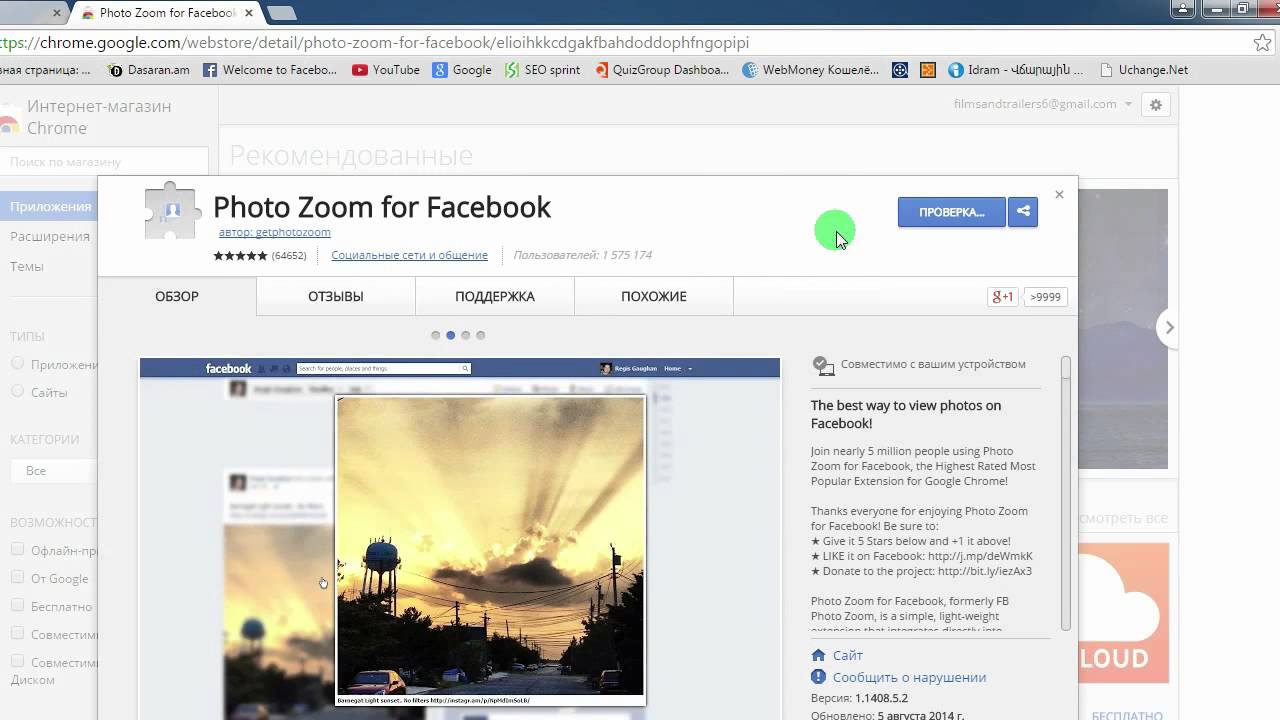Select the Сайты type radio button
1280x720 pixels.
coord(17,392)
